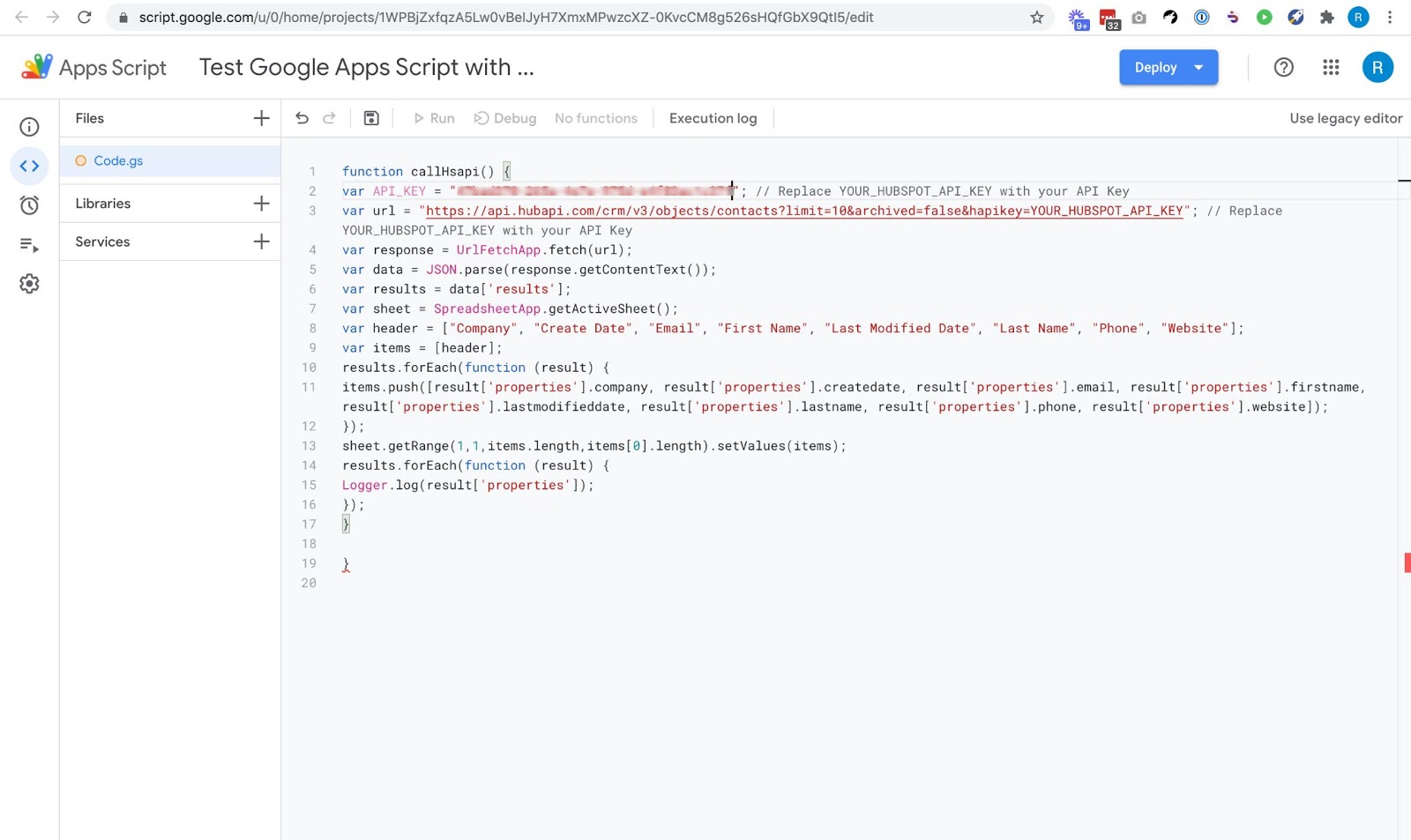Start the Debug button
The image size is (1411, 840).
tap(505, 118)
